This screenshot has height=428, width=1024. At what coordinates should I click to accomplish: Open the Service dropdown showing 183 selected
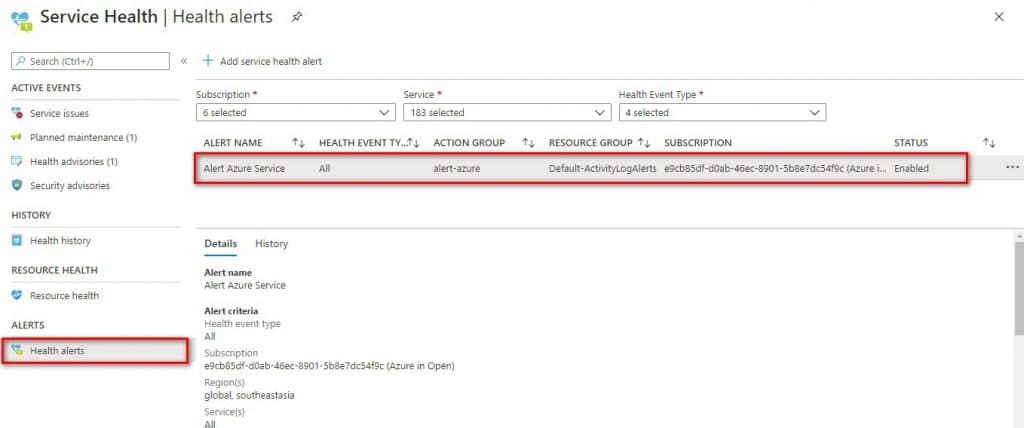(x=507, y=112)
